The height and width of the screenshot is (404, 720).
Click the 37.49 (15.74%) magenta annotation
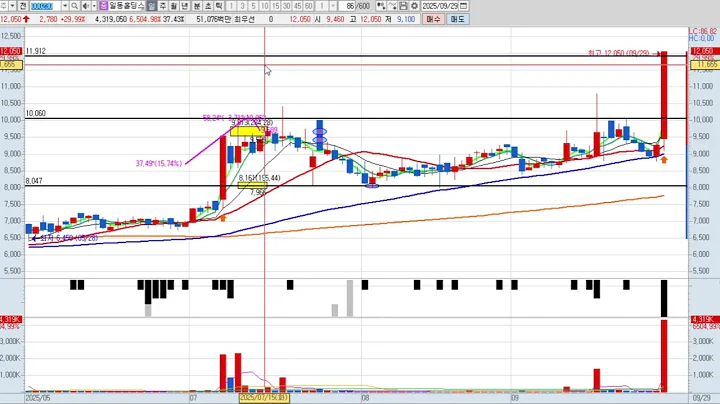tap(159, 163)
